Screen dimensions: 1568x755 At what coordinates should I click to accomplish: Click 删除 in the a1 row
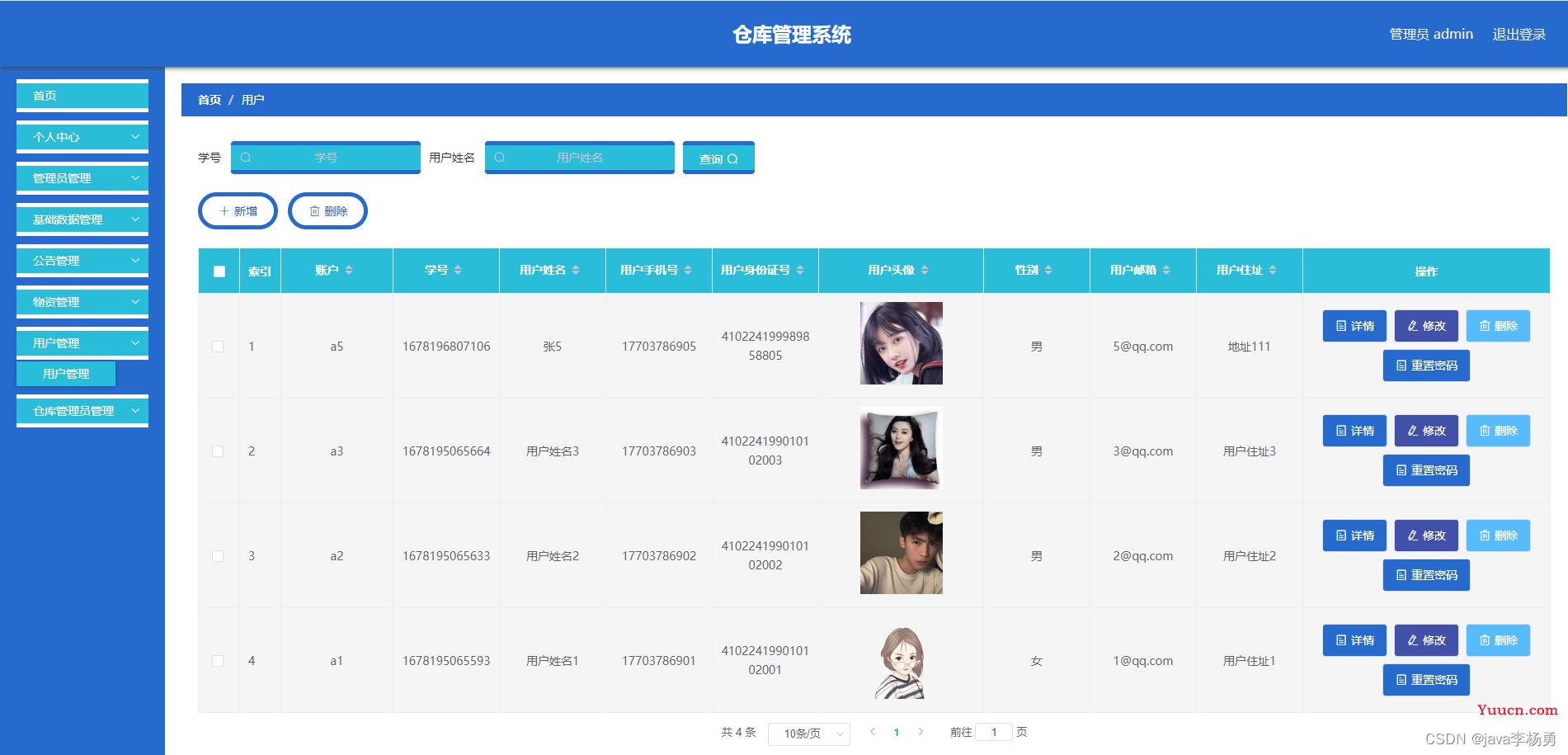1498,640
